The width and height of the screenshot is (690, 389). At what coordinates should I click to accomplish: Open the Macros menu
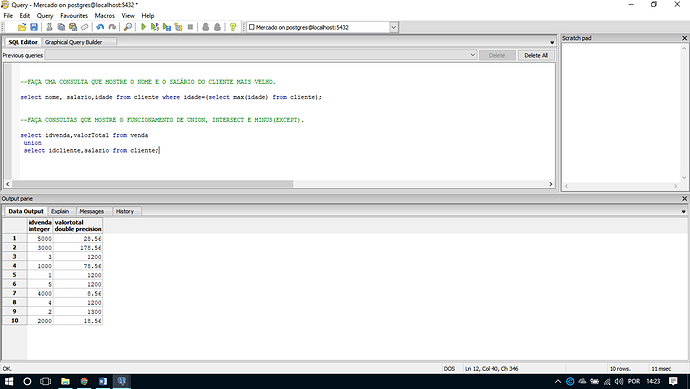coord(105,15)
